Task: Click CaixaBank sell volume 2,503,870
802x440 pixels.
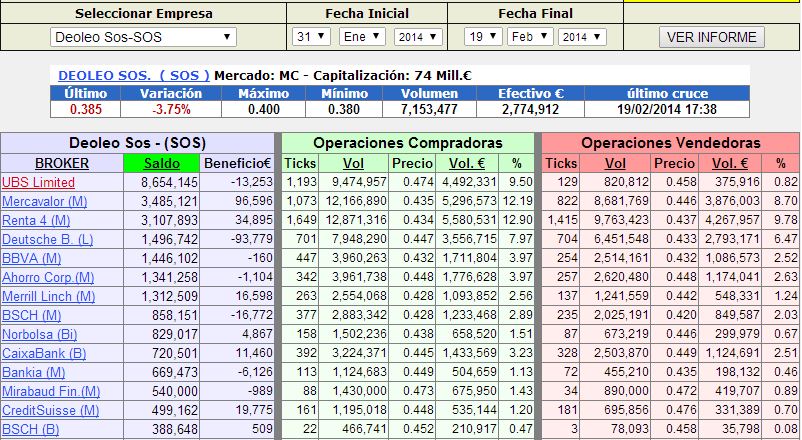Action: click(x=621, y=353)
